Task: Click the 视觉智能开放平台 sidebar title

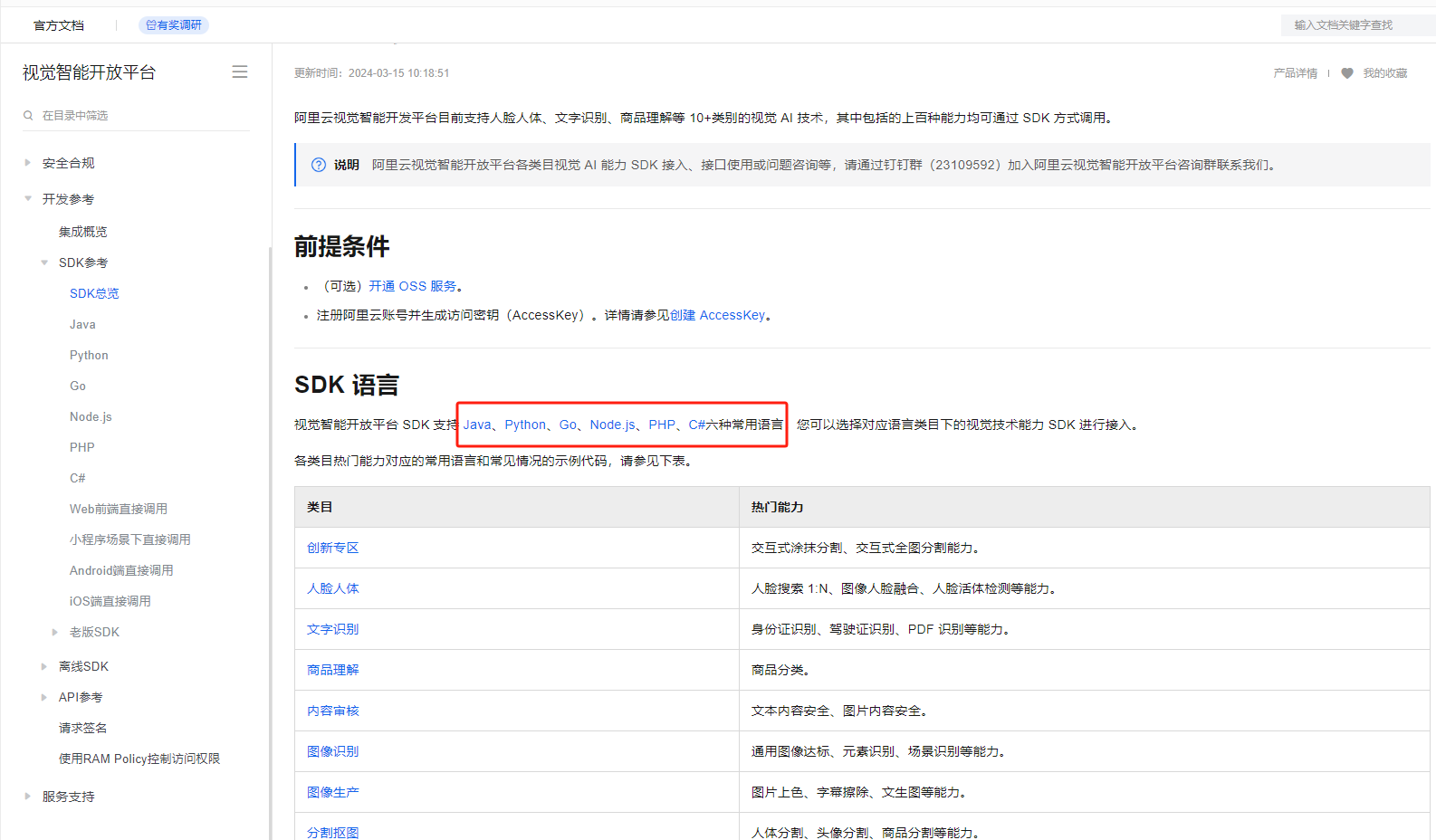Action: (x=90, y=72)
